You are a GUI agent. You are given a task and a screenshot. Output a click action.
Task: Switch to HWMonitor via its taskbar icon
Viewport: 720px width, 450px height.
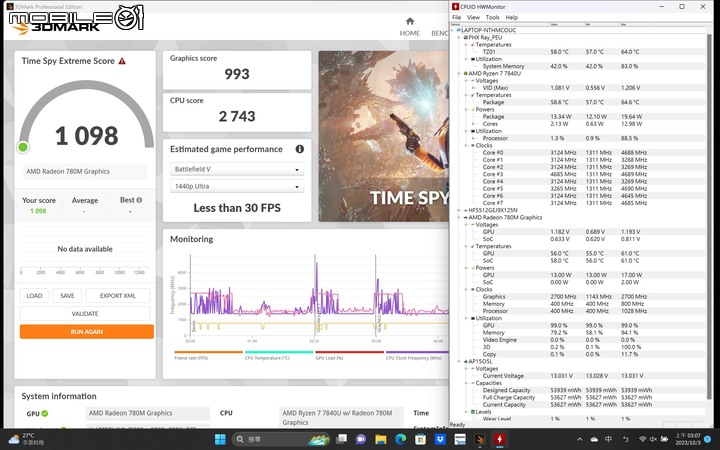click(499, 439)
